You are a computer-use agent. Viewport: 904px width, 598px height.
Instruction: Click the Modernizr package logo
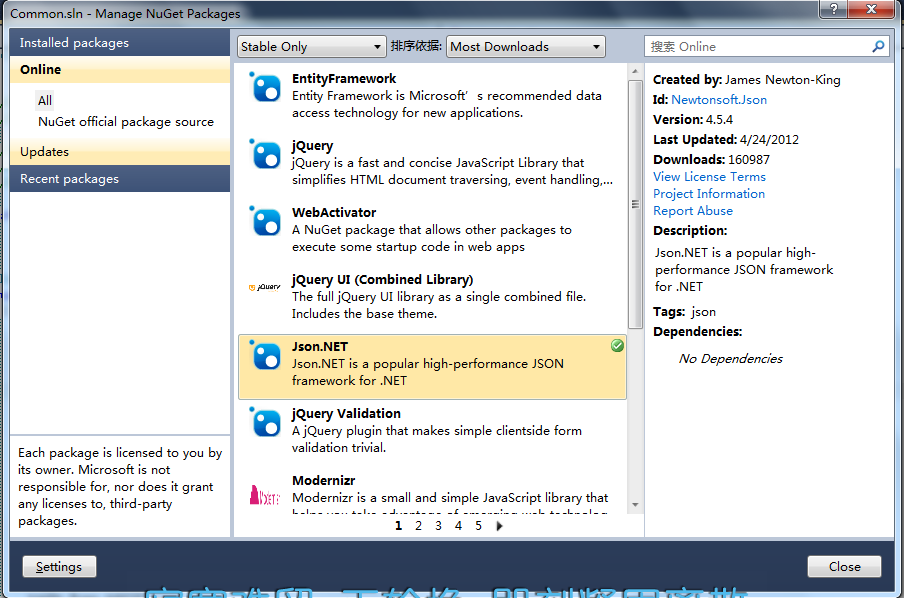pyautogui.click(x=264, y=495)
